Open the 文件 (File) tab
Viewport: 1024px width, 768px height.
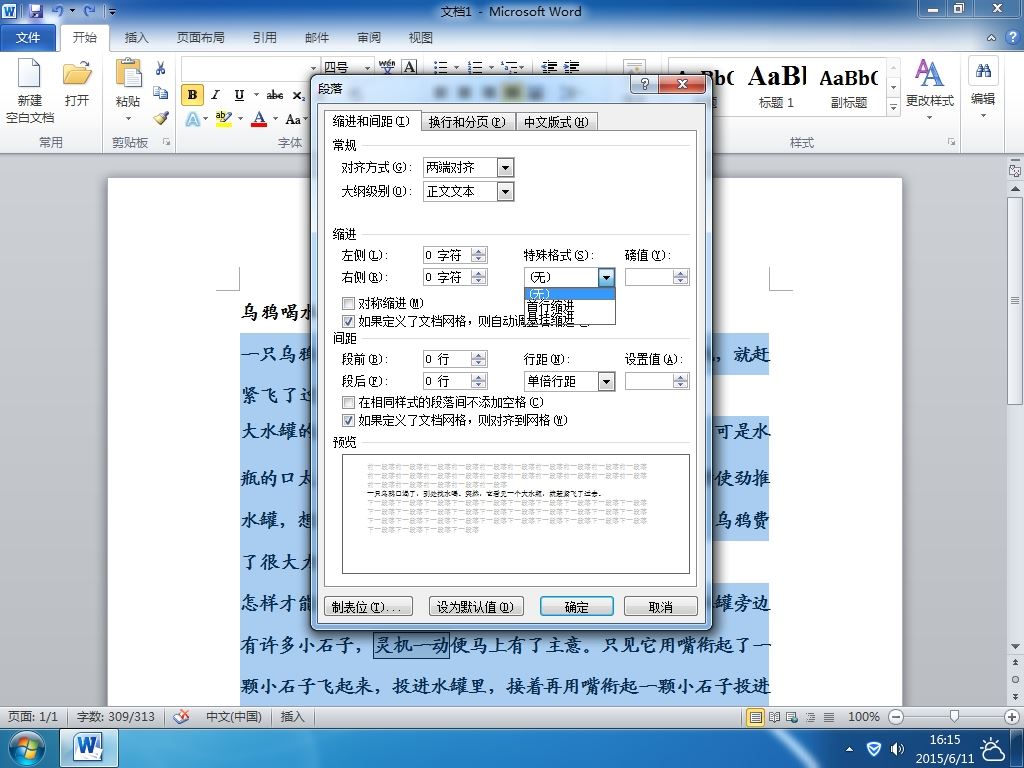(x=27, y=37)
